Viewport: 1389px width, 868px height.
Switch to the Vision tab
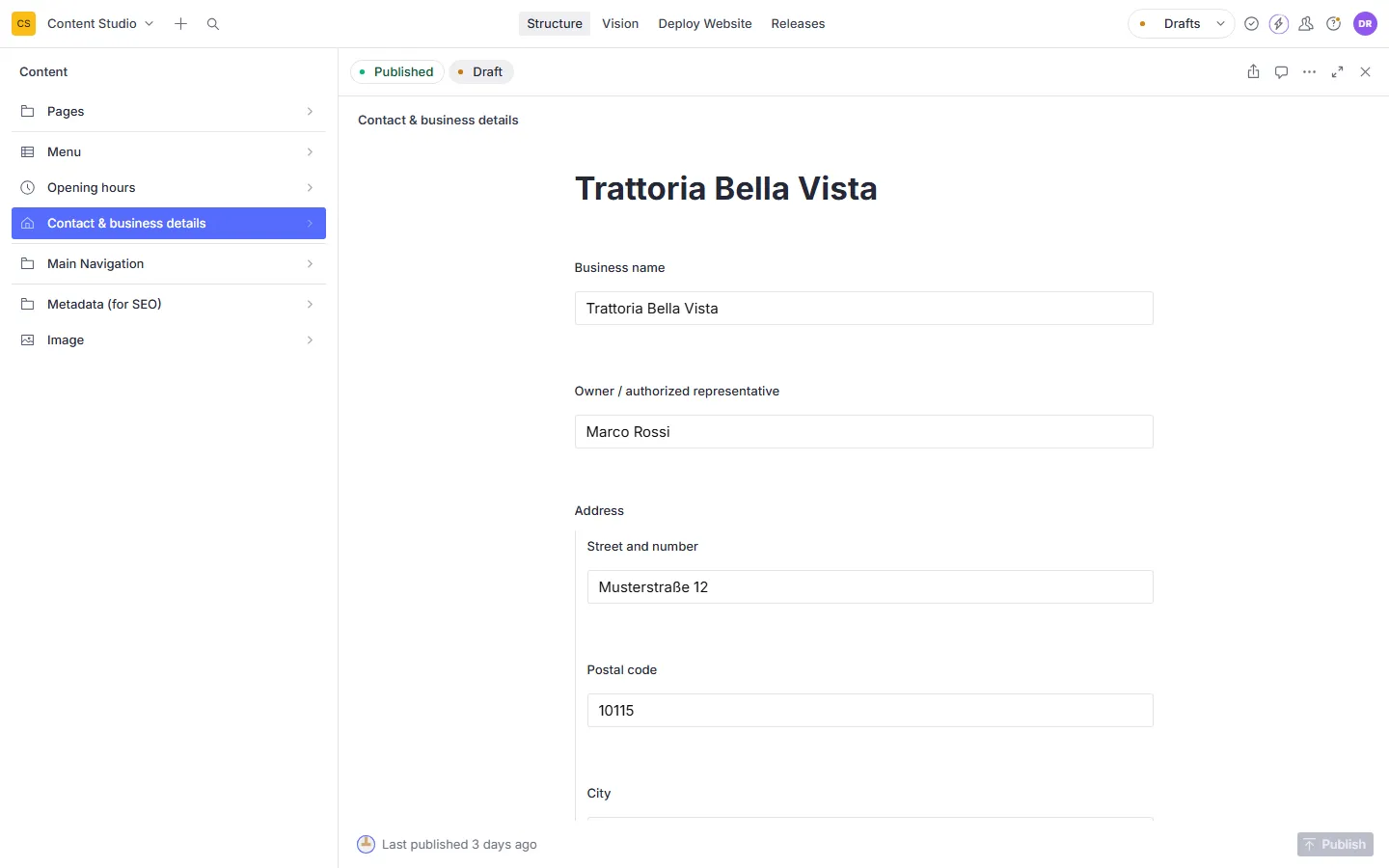coord(620,23)
